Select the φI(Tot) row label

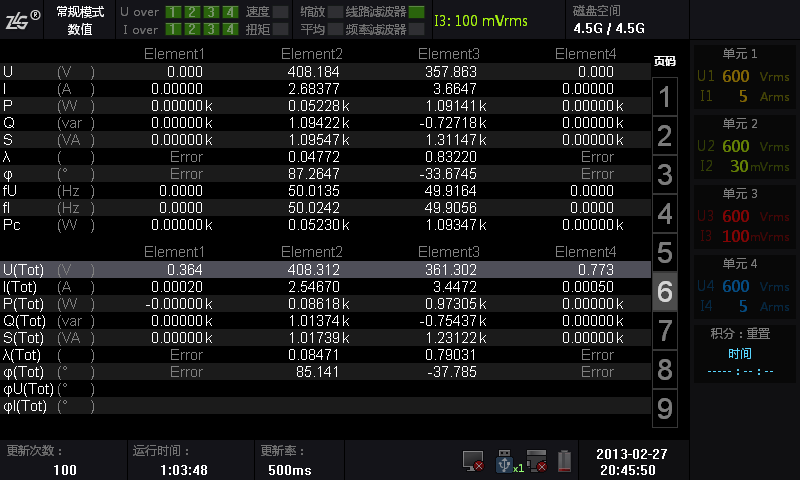pos(24,406)
